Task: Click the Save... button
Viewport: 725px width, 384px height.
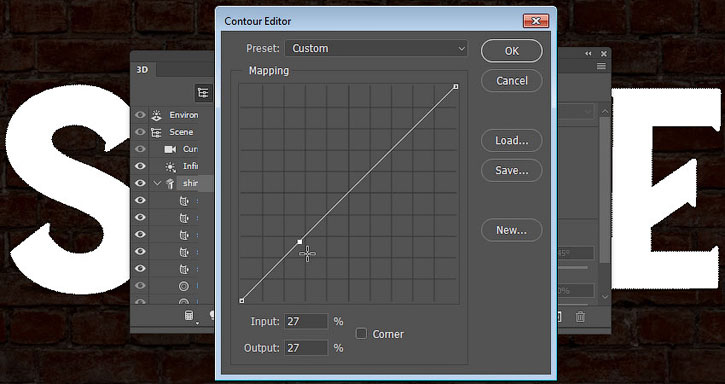Action: point(511,170)
